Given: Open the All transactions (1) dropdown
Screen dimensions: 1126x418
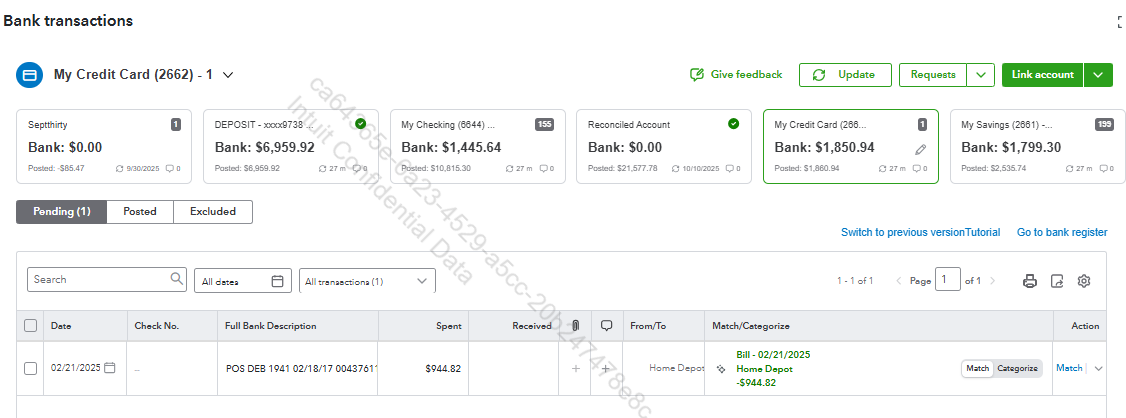Looking at the screenshot, I should click(x=368, y=282).
